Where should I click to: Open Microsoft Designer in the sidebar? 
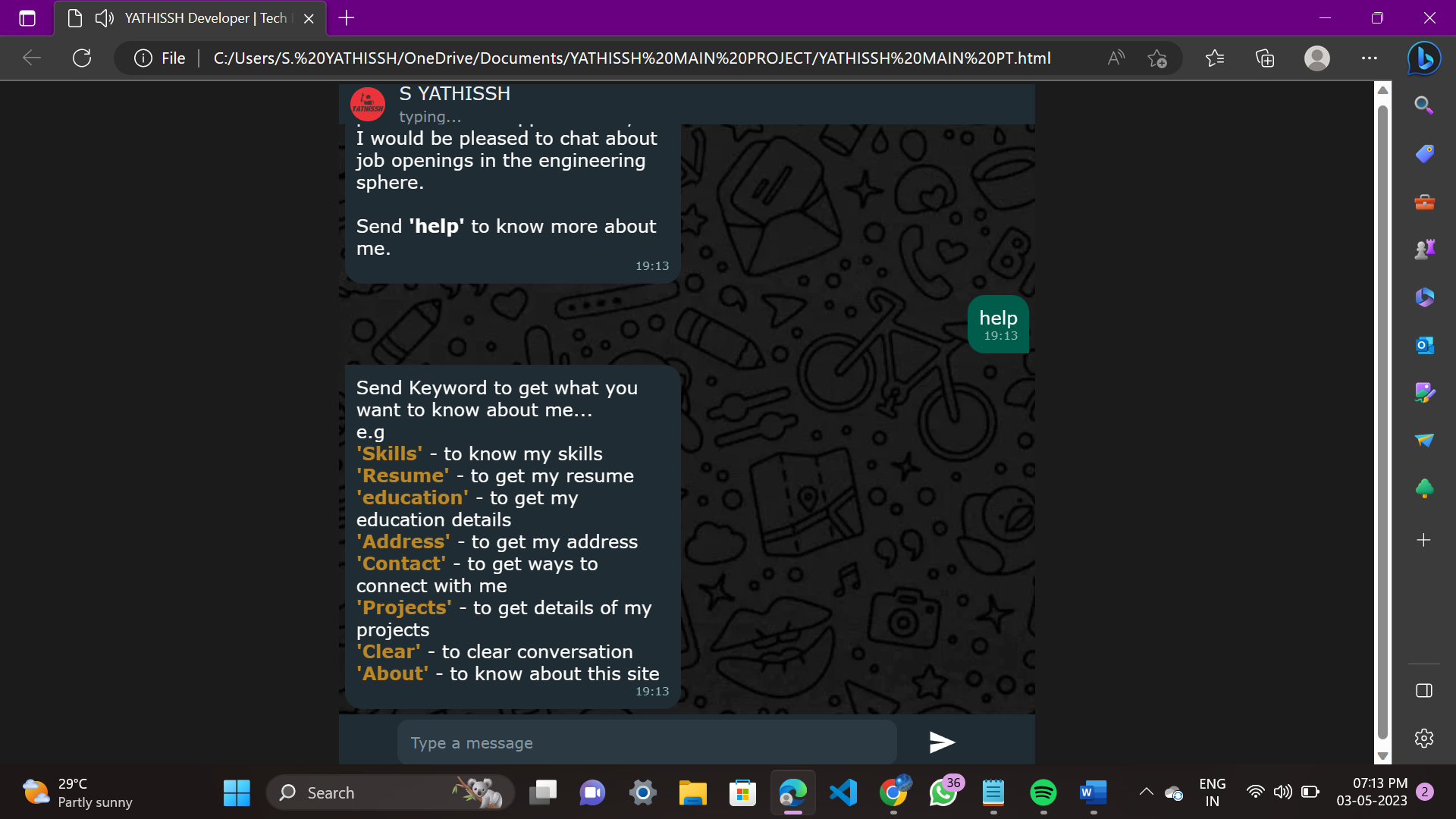[x=1423, y=393]
